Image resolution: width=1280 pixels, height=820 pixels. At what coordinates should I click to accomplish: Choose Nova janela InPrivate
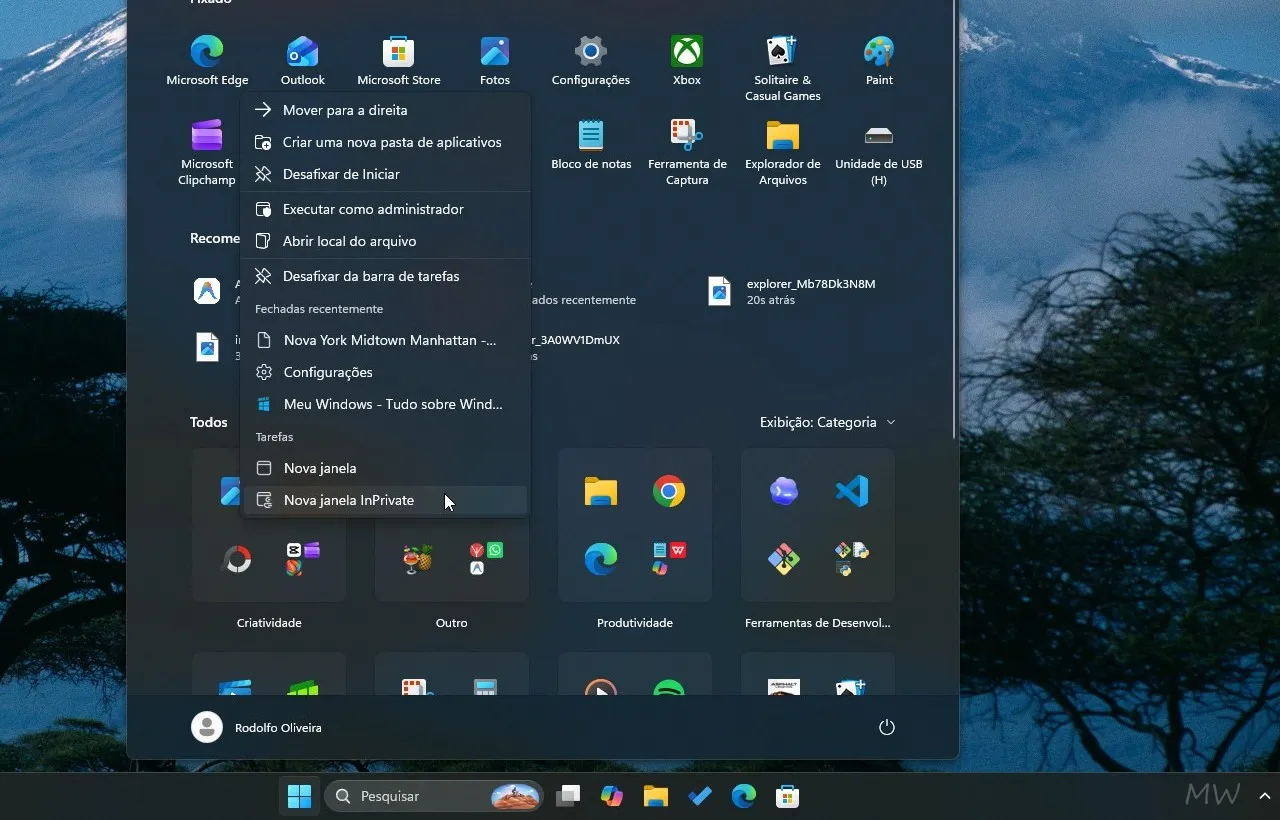385,500
